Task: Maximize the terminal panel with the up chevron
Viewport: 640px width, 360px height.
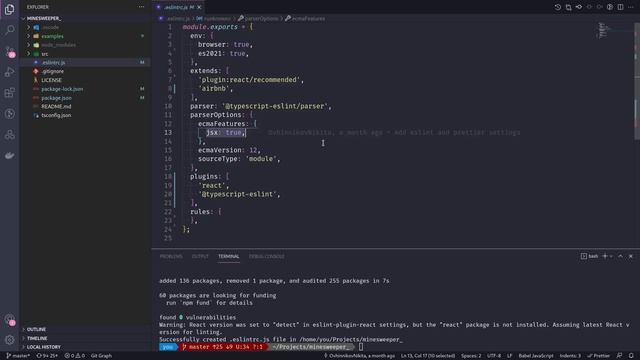Action: pos(620,256)
